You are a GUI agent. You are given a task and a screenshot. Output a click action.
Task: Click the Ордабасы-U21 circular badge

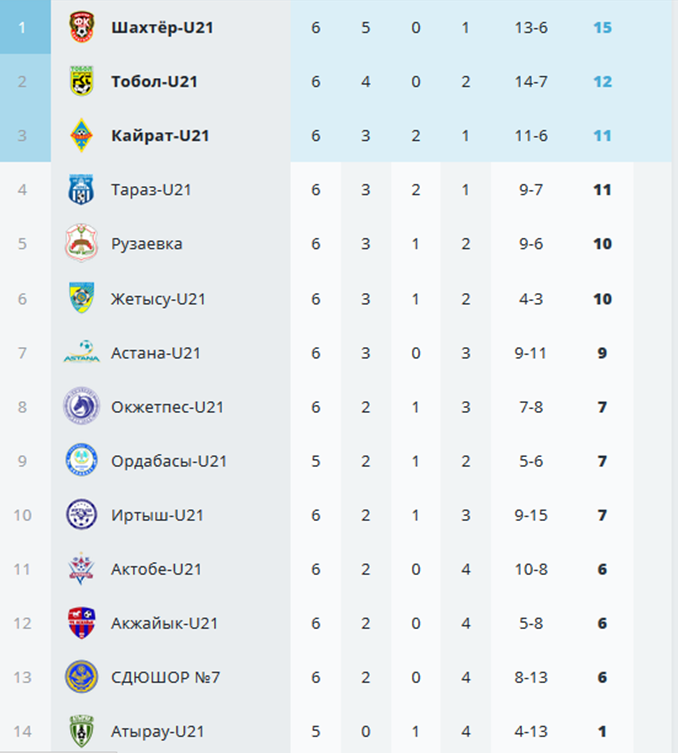click(81, 460)
